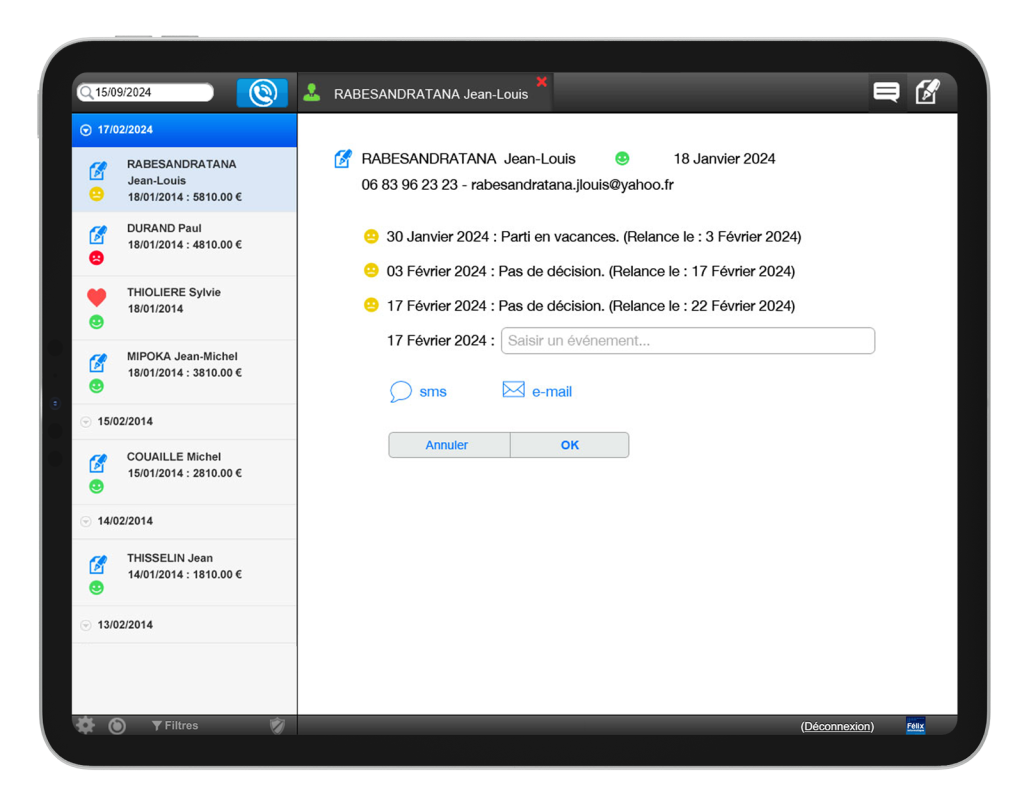Screen dimensions: 1024x806
Task: Click the note-and-pen icon in top right corner
Action: [927, 92]
